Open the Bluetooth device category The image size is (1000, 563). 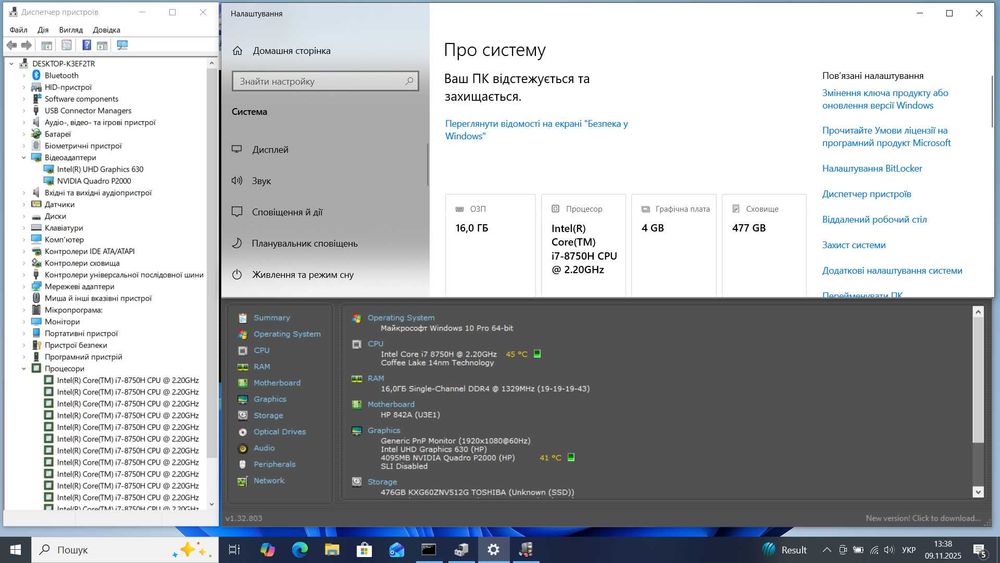point(61,75)
